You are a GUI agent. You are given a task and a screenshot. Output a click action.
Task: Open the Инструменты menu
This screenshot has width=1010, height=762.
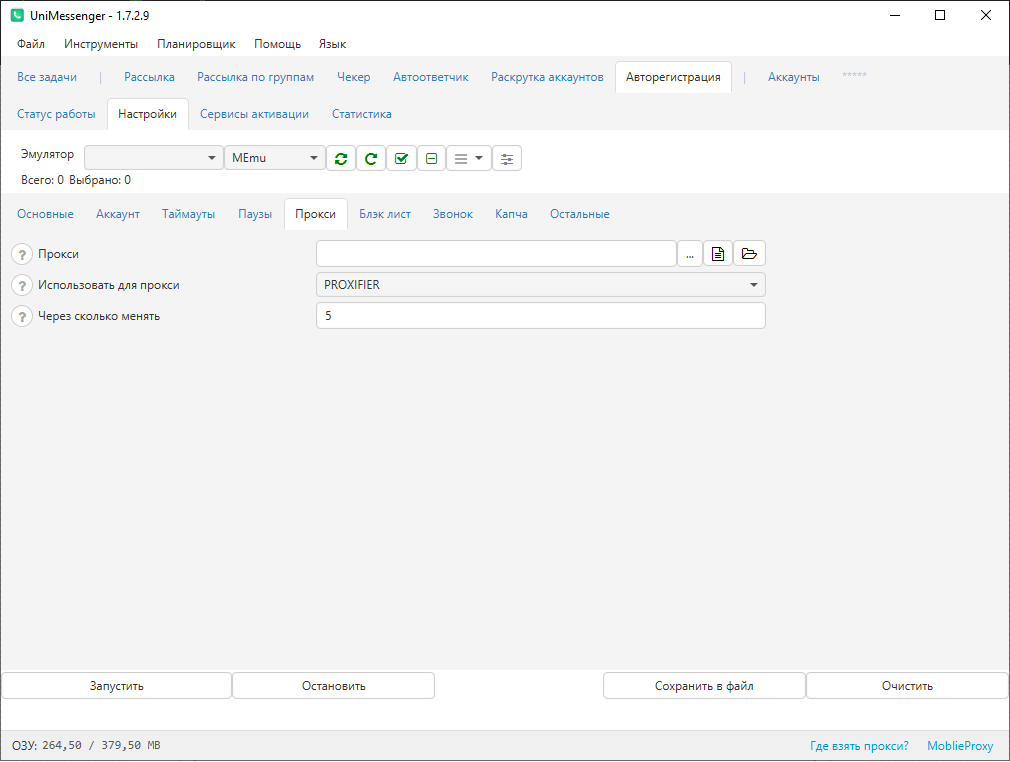101,44
